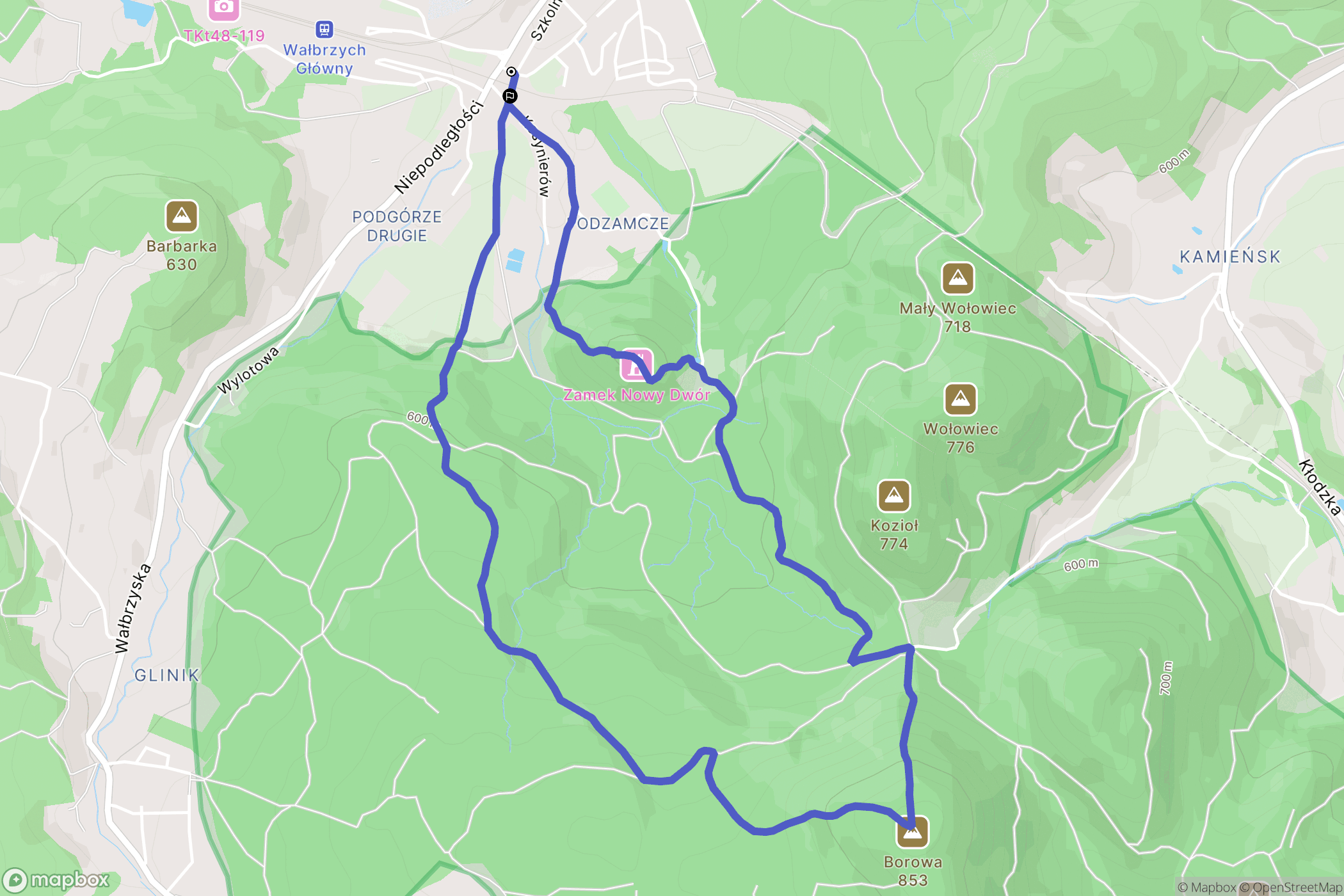Select the Mały Wołowiec mountain icon

click(957, 278)
